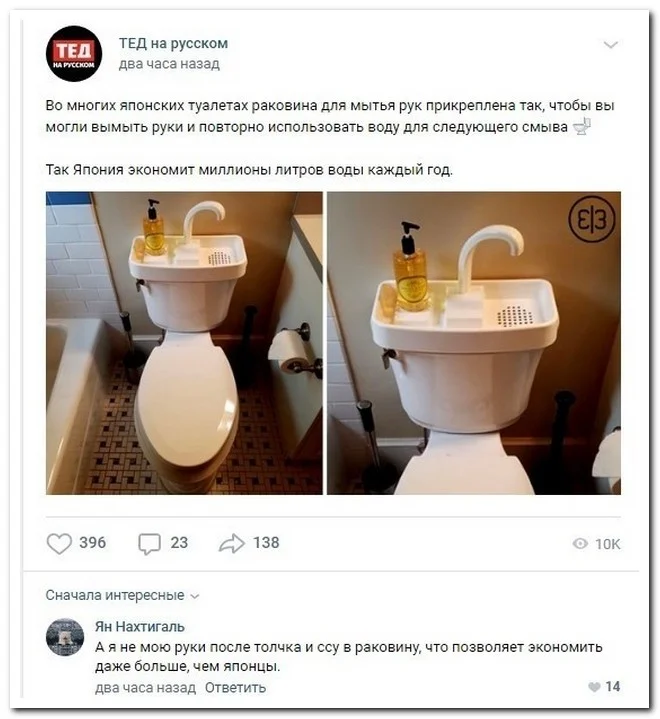Viewport: 660px width, 719px height.
Task: Click the eye views counter icon
Action: point(580,544)
